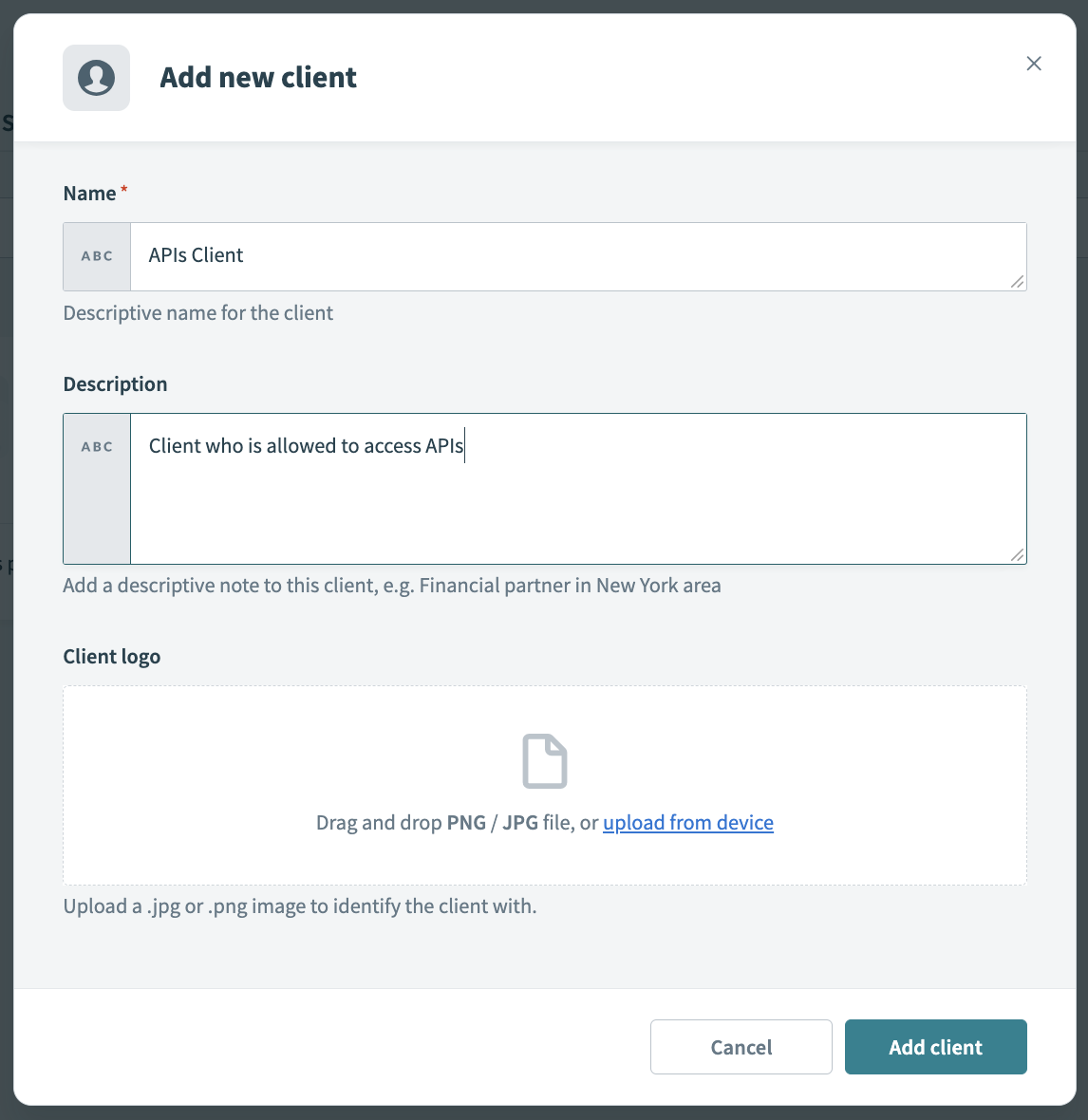Click the Name field resize handle
1088x1120 pixels.
click(1018, 283)
